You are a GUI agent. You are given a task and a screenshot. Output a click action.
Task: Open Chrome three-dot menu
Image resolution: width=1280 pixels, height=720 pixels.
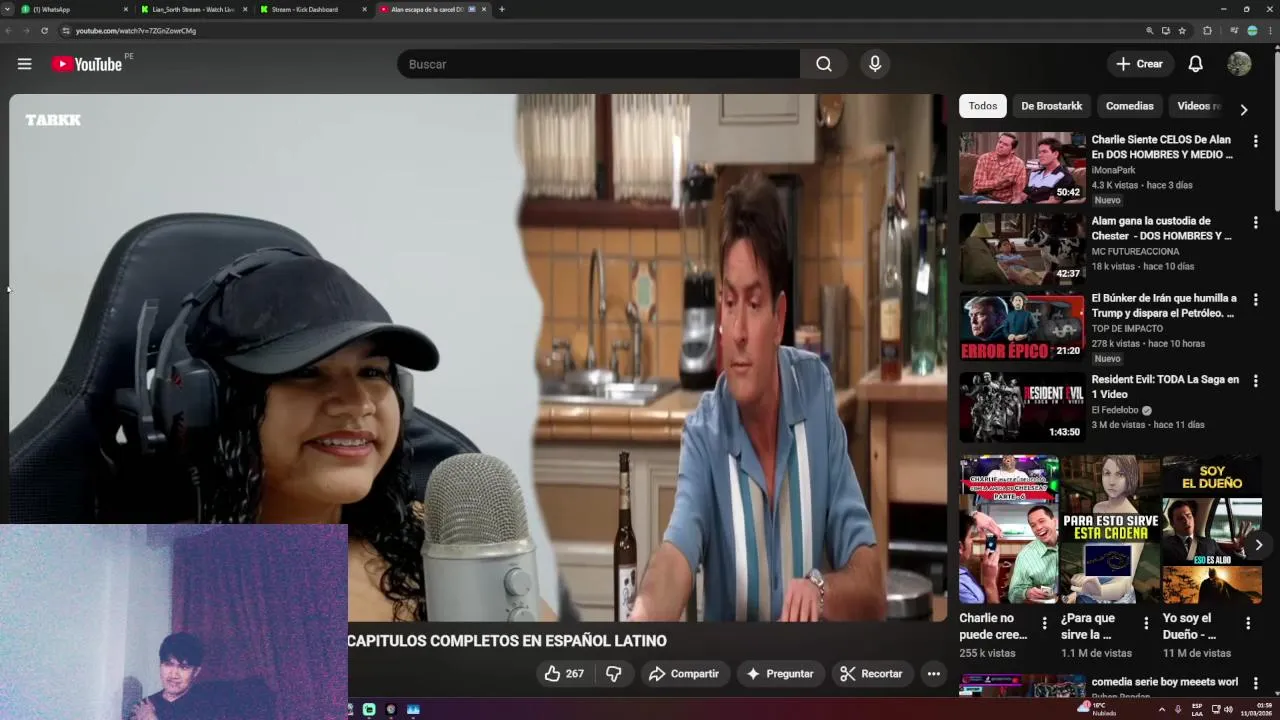click(x=1270, y=31)
